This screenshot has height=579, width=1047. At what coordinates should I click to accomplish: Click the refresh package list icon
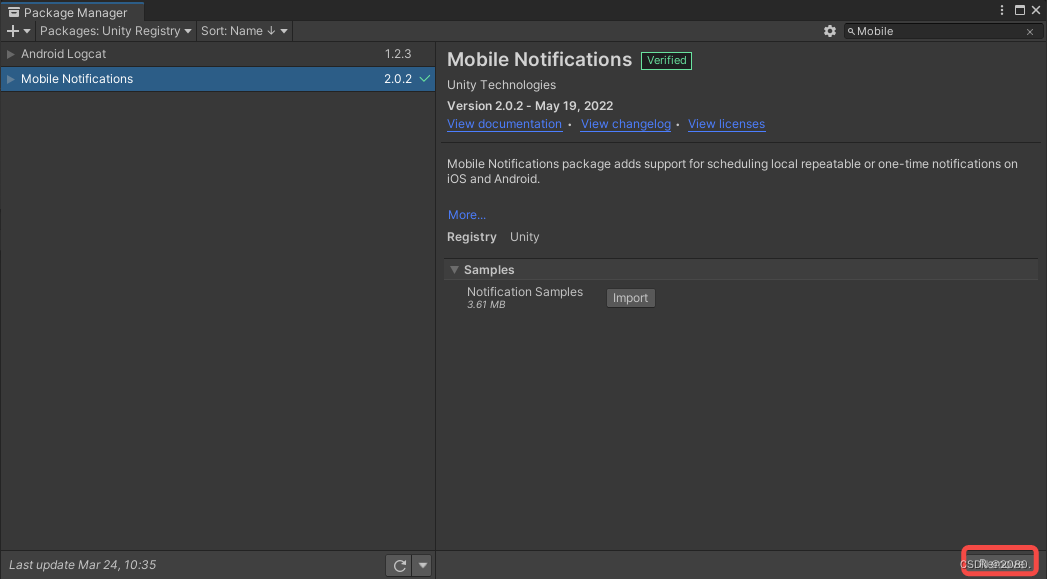399,566
